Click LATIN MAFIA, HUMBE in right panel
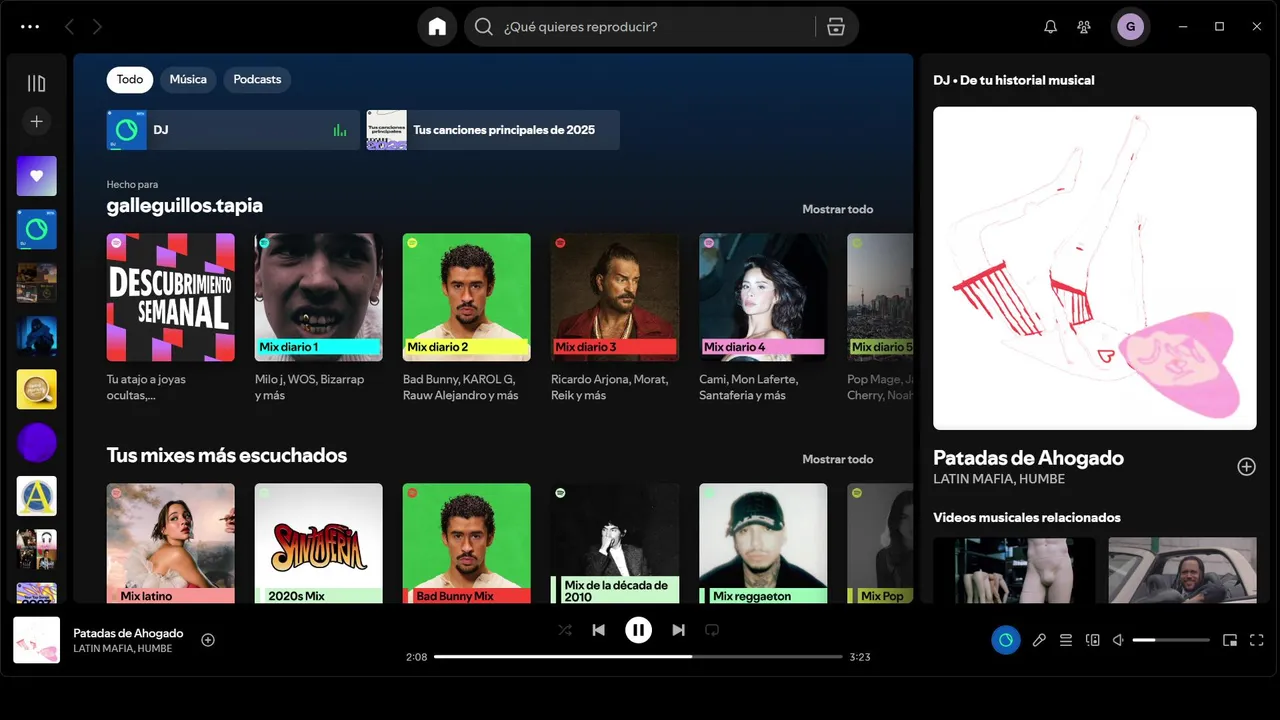This screenshot has height=720, width=1280. point(999,479)
